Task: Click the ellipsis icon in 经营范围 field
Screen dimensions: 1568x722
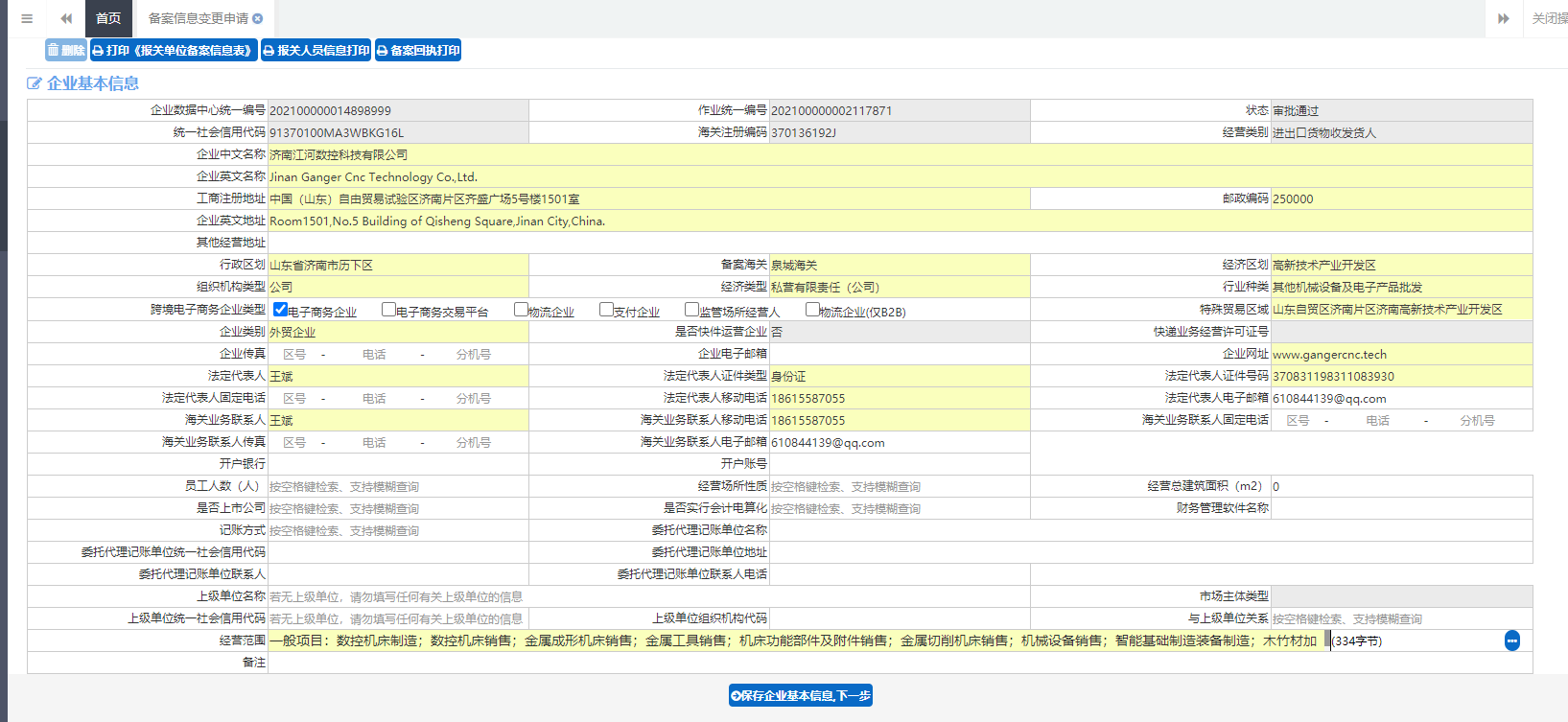Action: (1512, 640)
